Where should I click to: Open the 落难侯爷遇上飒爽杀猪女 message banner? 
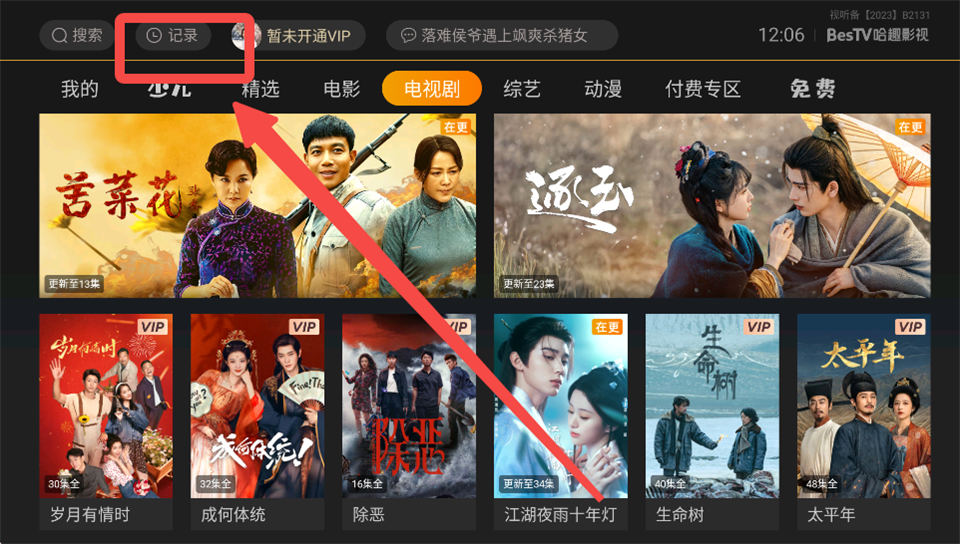(501, 35)
